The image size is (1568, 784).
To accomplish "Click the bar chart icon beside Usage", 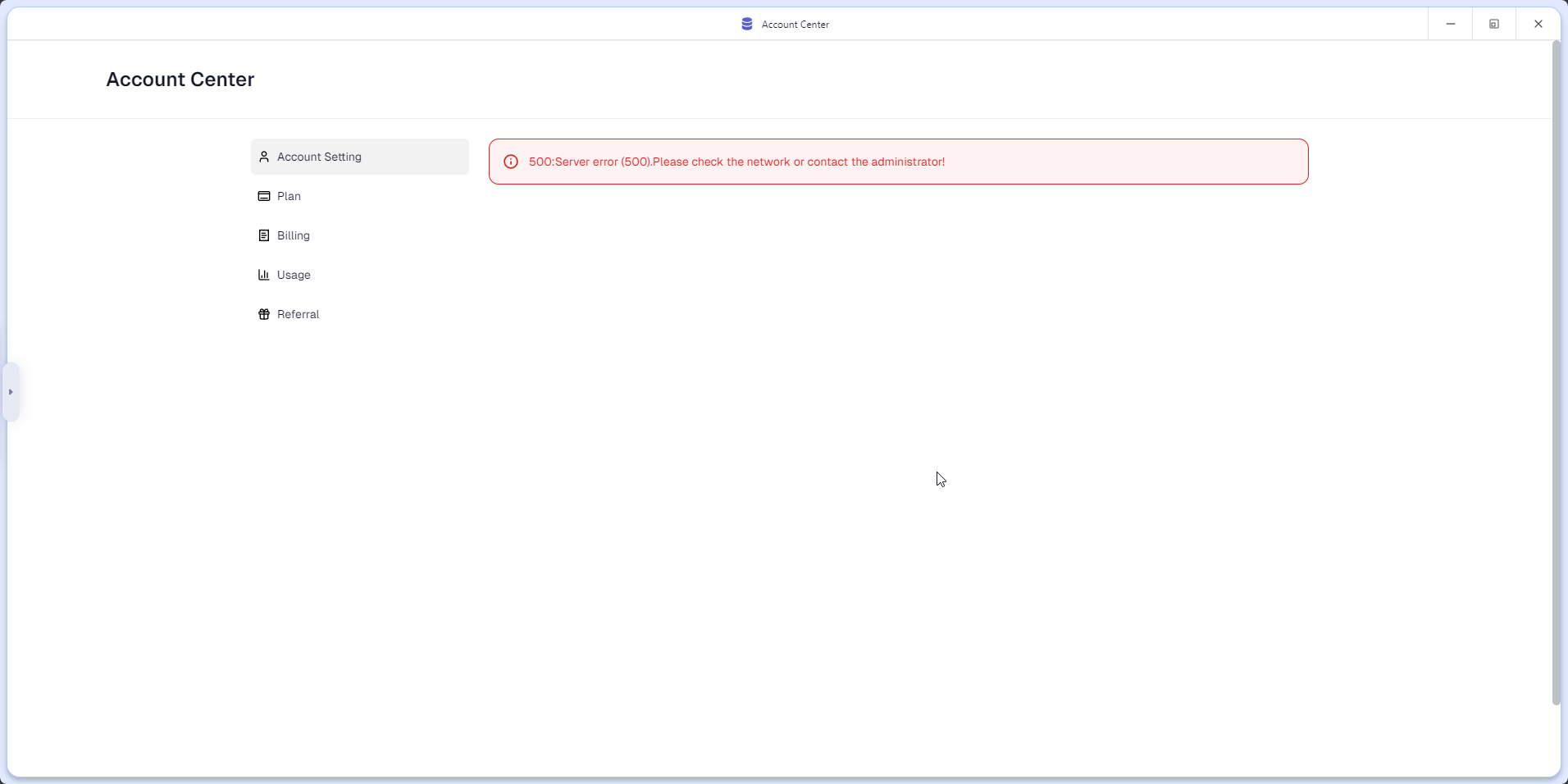I will pos(264,275).
